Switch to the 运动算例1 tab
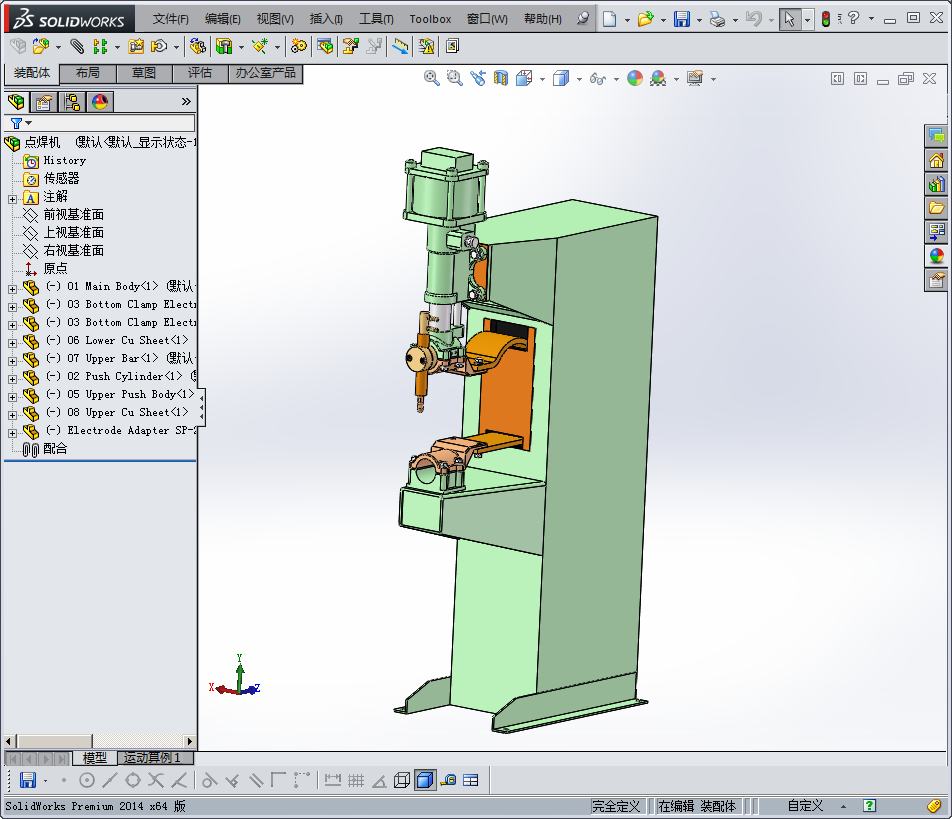 152,758
